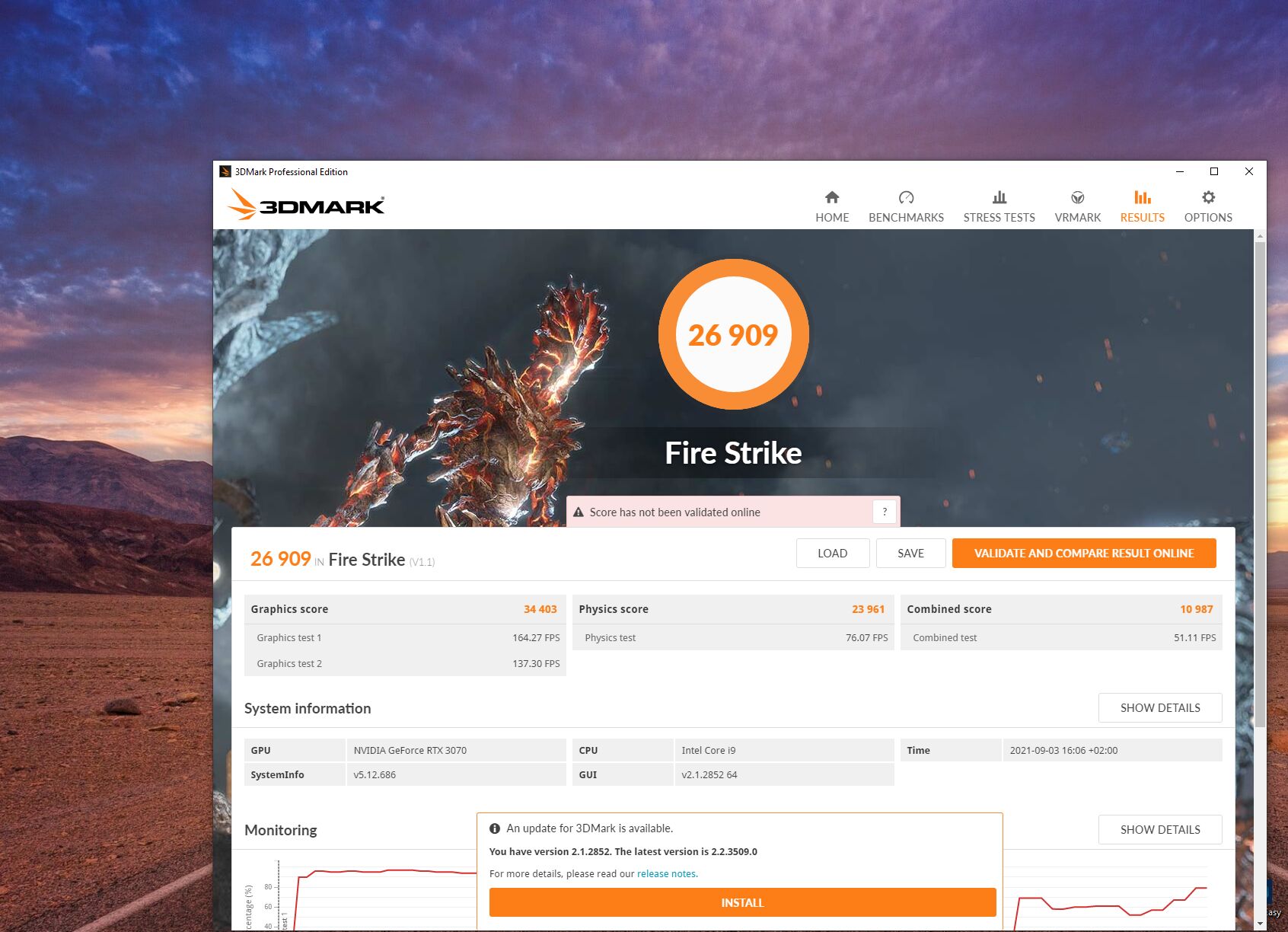Switch to the BENCHMARKS tab label
The width and height of the screenshot is (1288, 932).
pyautogui.click(x=906, y=218)
